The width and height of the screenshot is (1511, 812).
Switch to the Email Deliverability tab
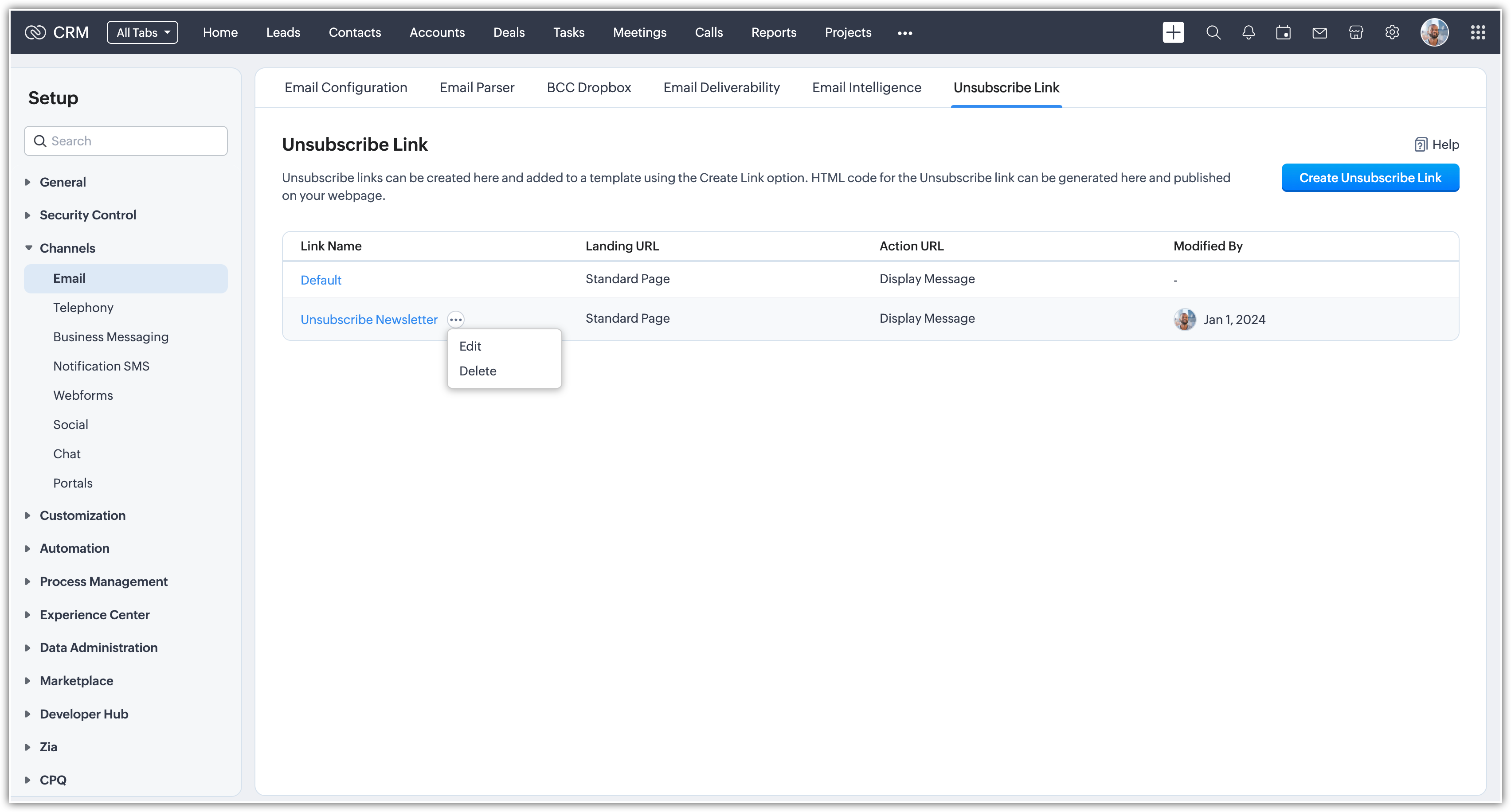(721, 87)
